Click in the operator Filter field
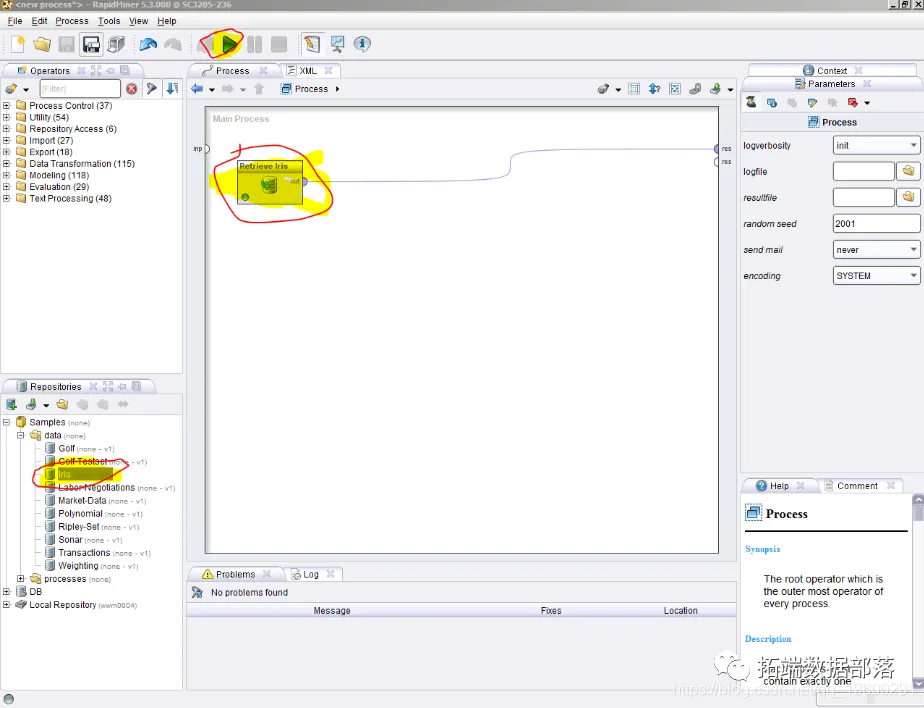924x708 pixels. pyautogui.click(x=80, y=88)
